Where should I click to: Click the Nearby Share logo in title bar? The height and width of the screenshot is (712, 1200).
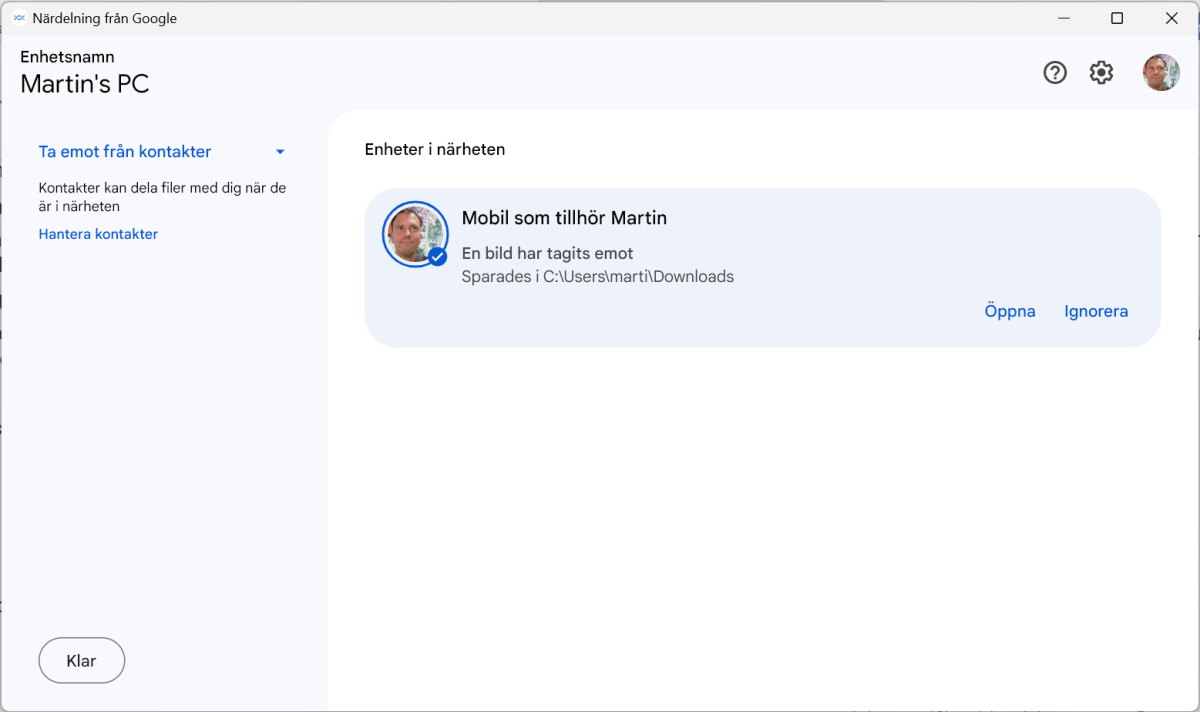(x=18, y=18)
